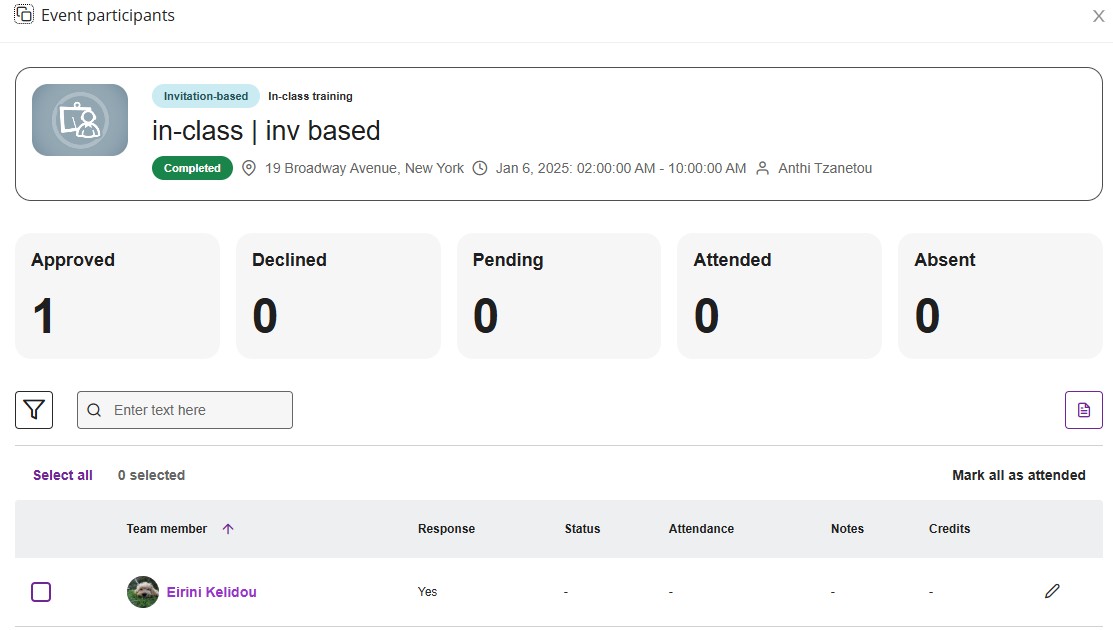Click the clock icon beside event date
The image size is (1113, 630).
coord(480,168)
